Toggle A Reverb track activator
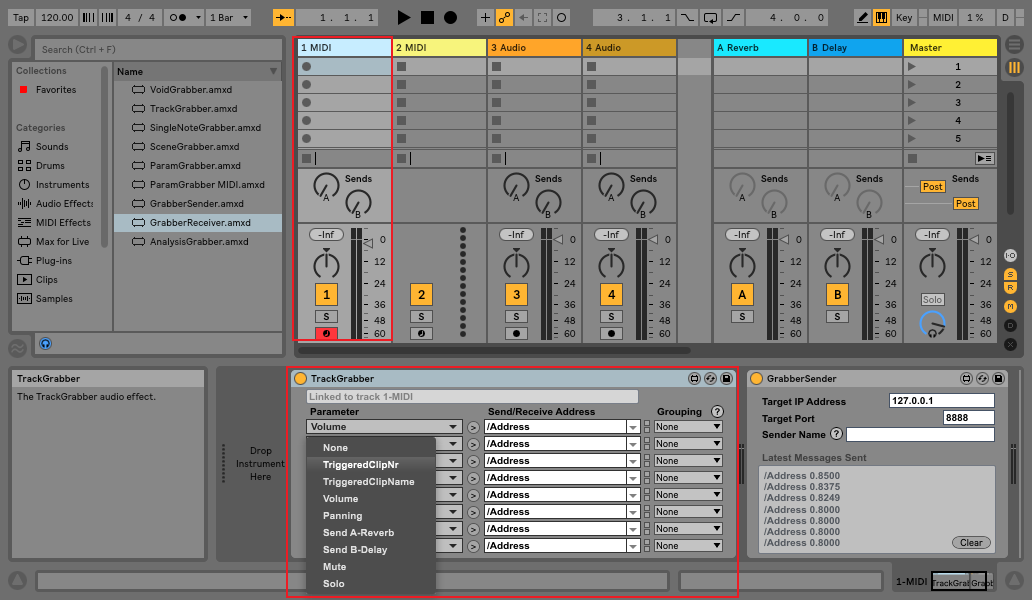The width and height of the screenshot is (1032, 600). coord(742,295)
